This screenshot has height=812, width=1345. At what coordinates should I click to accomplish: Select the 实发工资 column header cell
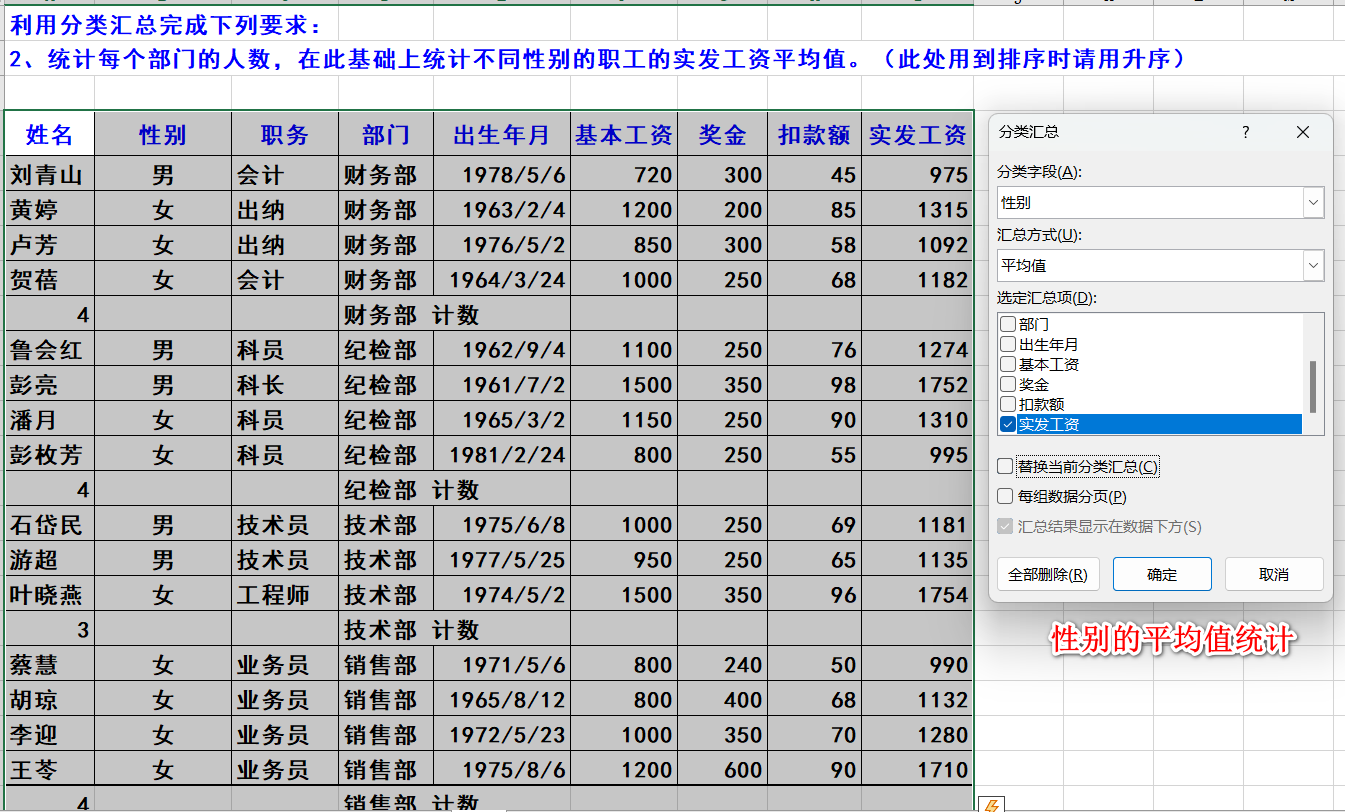(917, 135)
